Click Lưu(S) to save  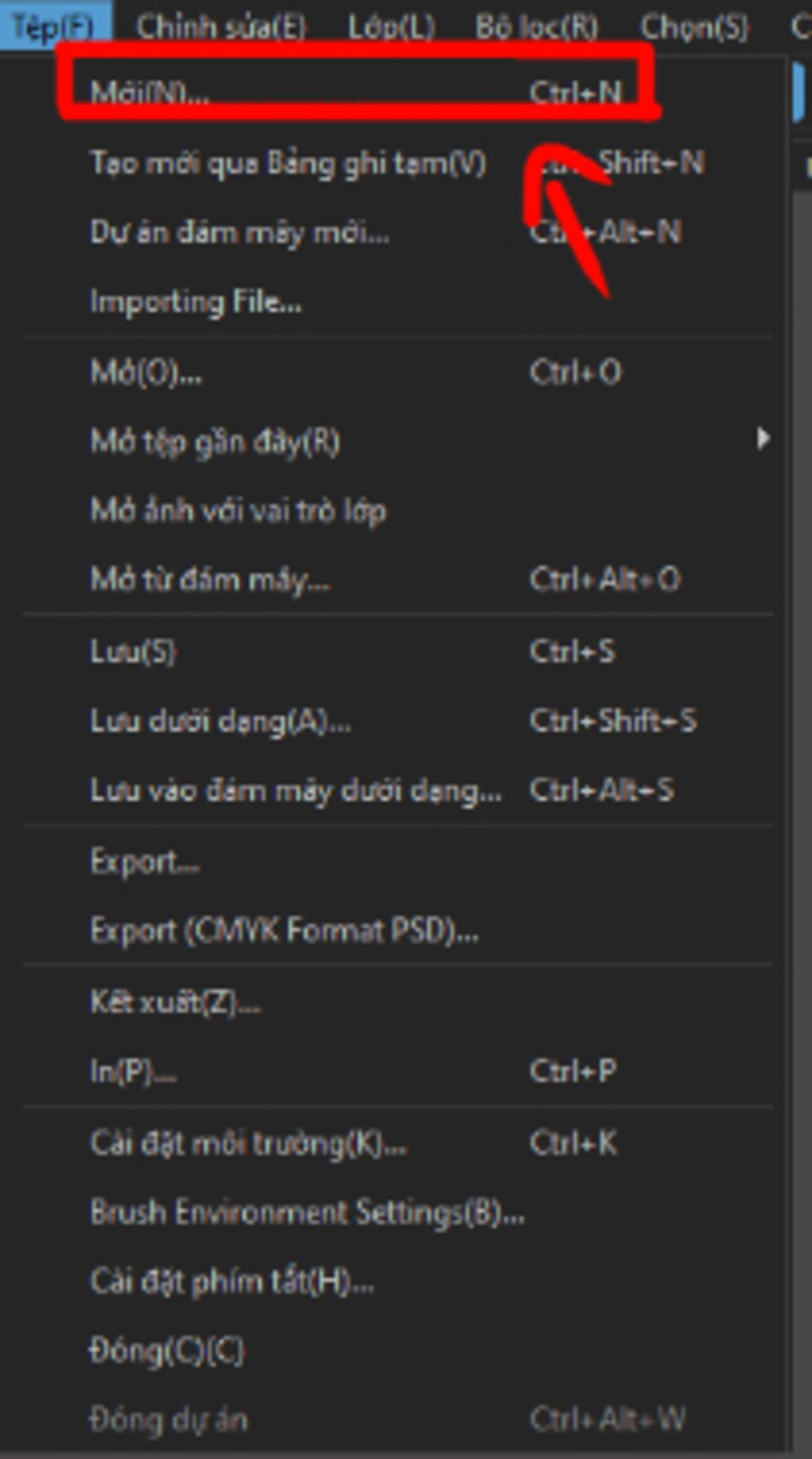click(x=133, y=651)
